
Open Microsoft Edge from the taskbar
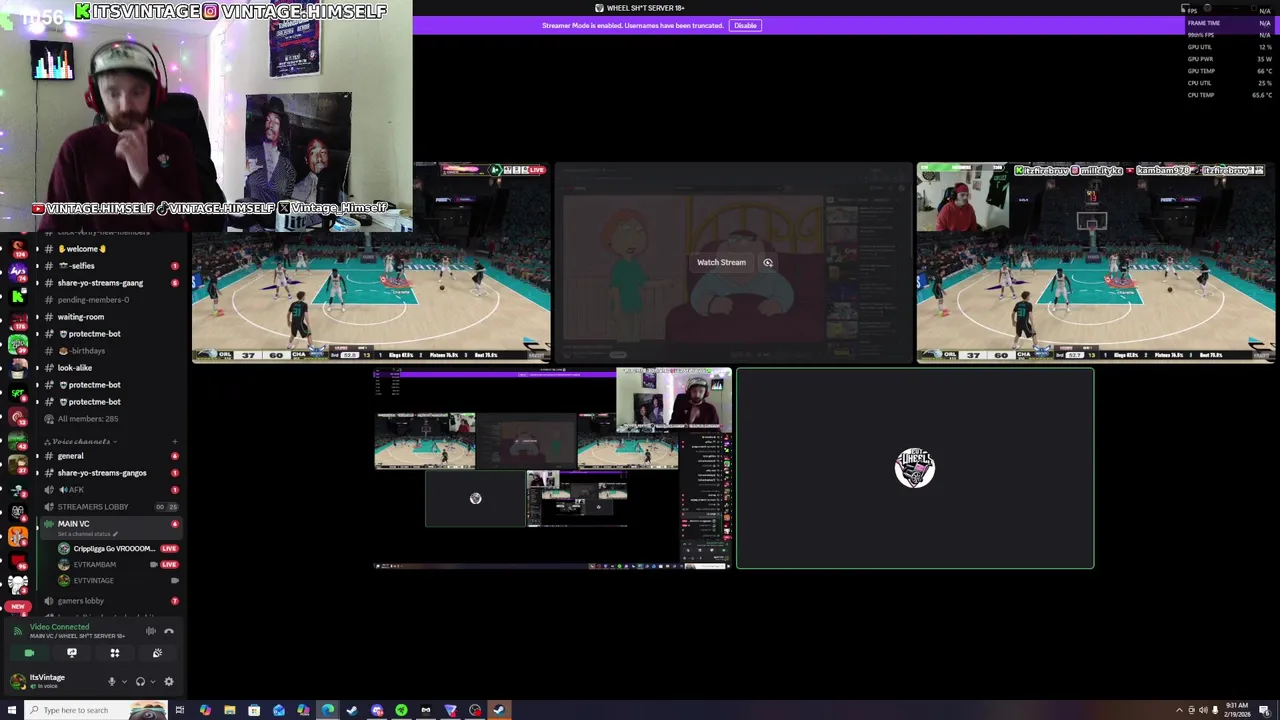[x=328, y=710]
